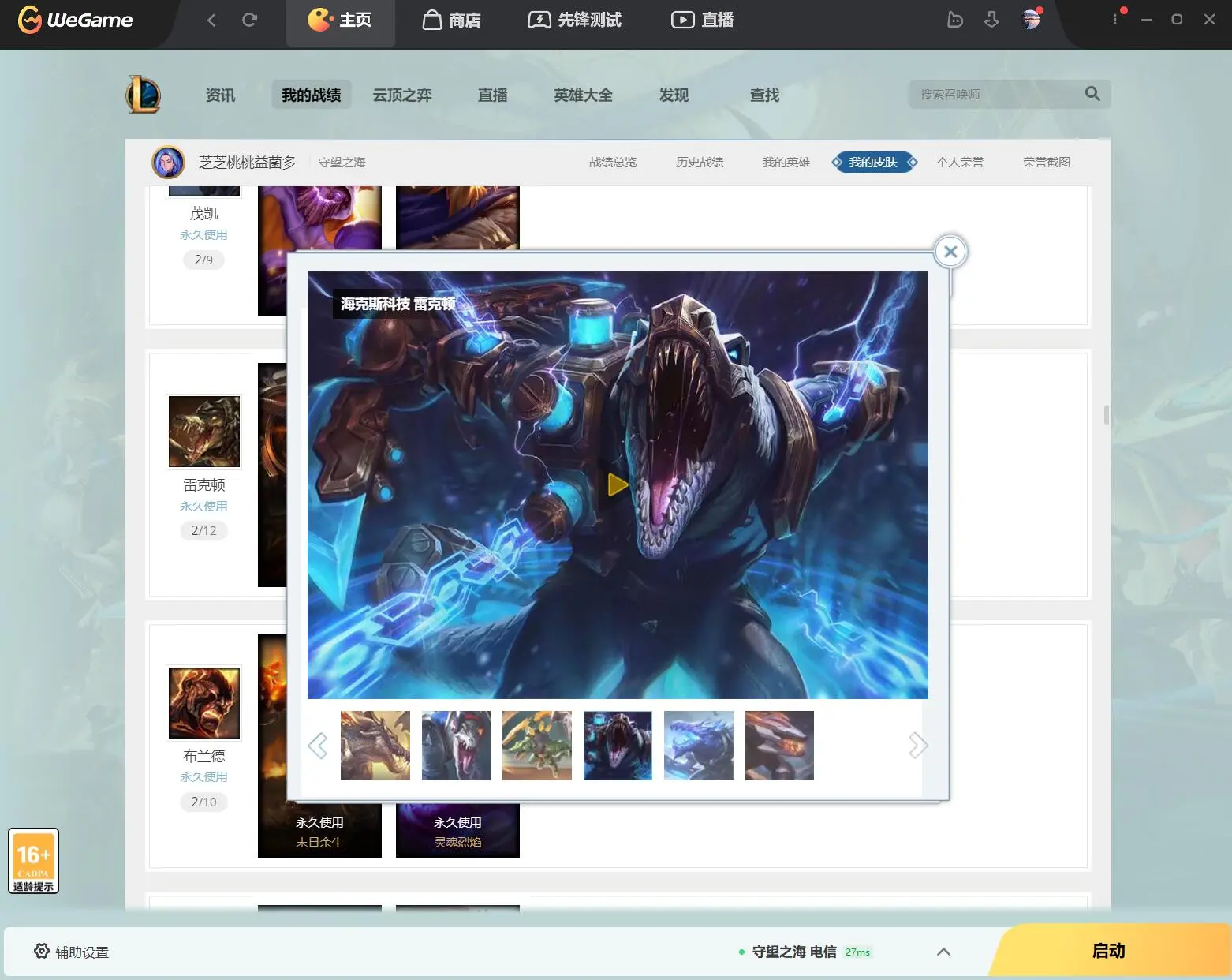Click the 茂凯 champion name
This screenshot has width=1232, height=980.
click(x=203, y=214)
